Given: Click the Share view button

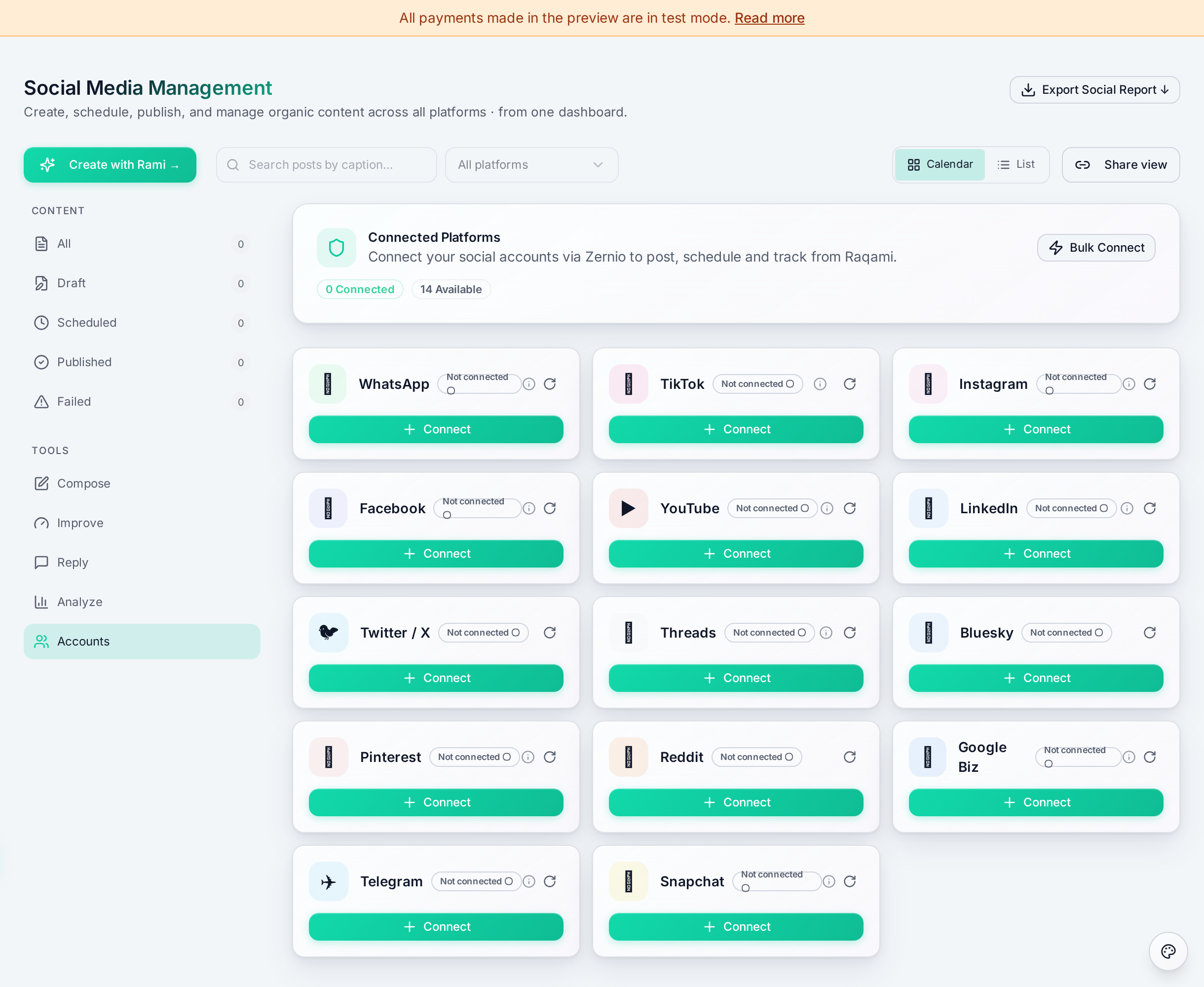Looking at the screenshot, I should (1121, 165).
